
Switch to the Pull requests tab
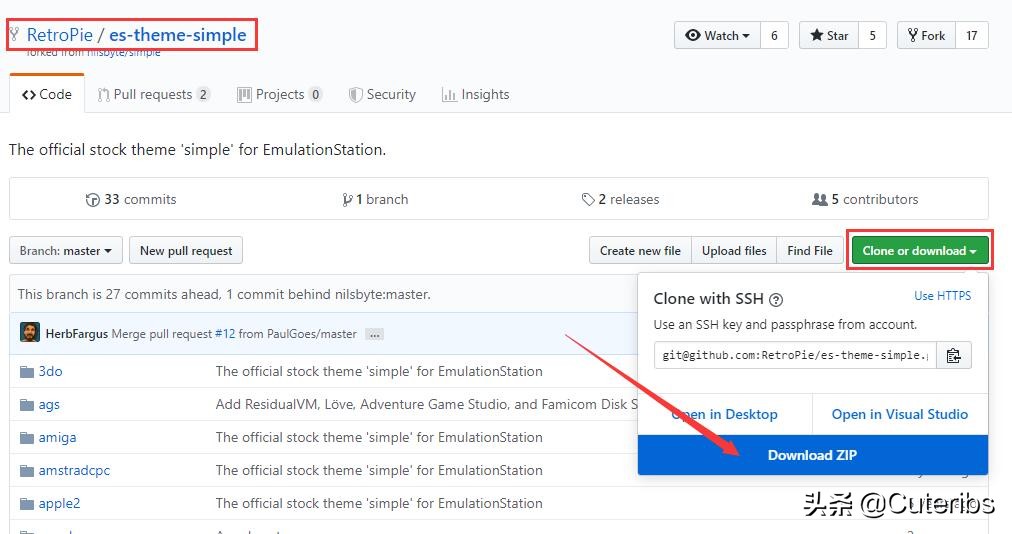(x=153, y=95)
